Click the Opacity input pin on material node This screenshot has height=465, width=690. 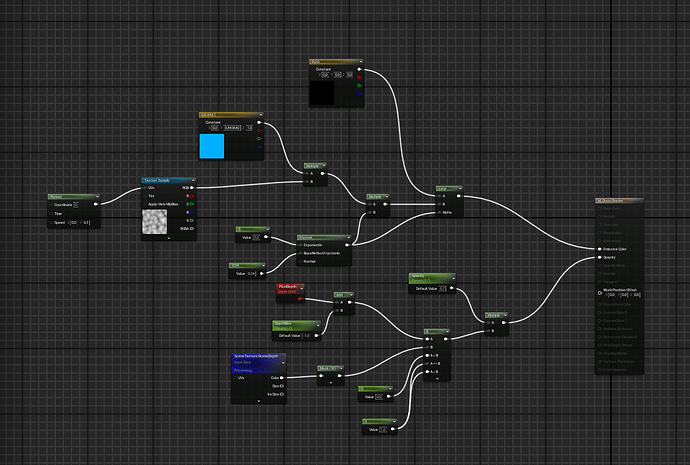click(599, 257)
